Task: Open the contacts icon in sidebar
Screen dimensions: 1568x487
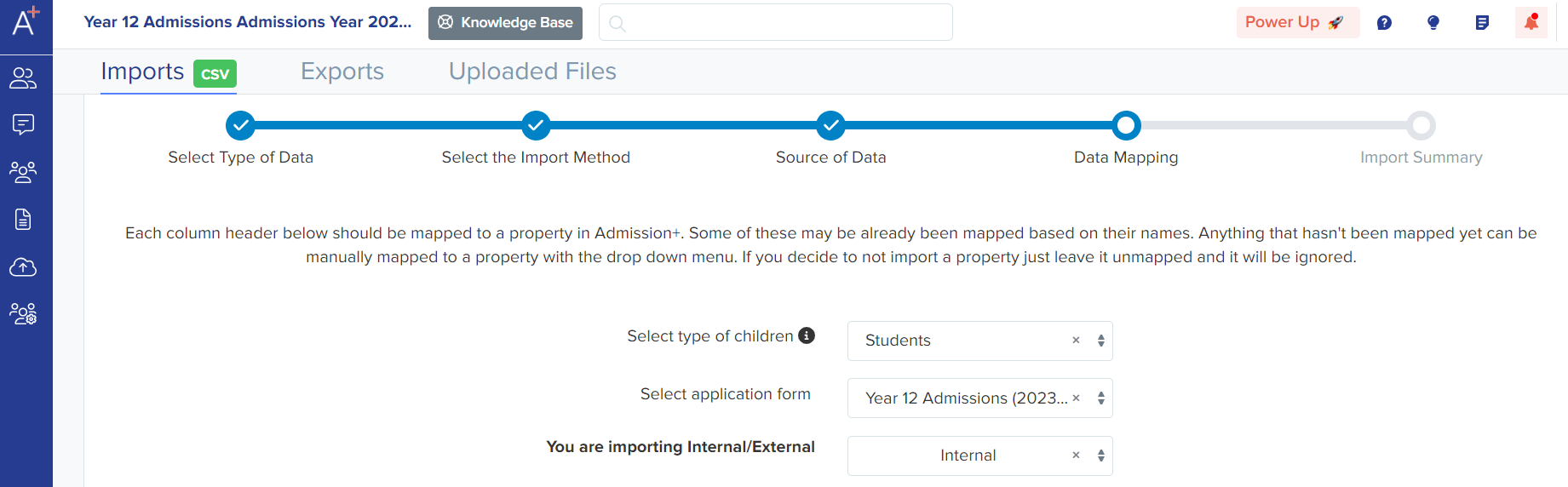Action: (x=23, y=78)
